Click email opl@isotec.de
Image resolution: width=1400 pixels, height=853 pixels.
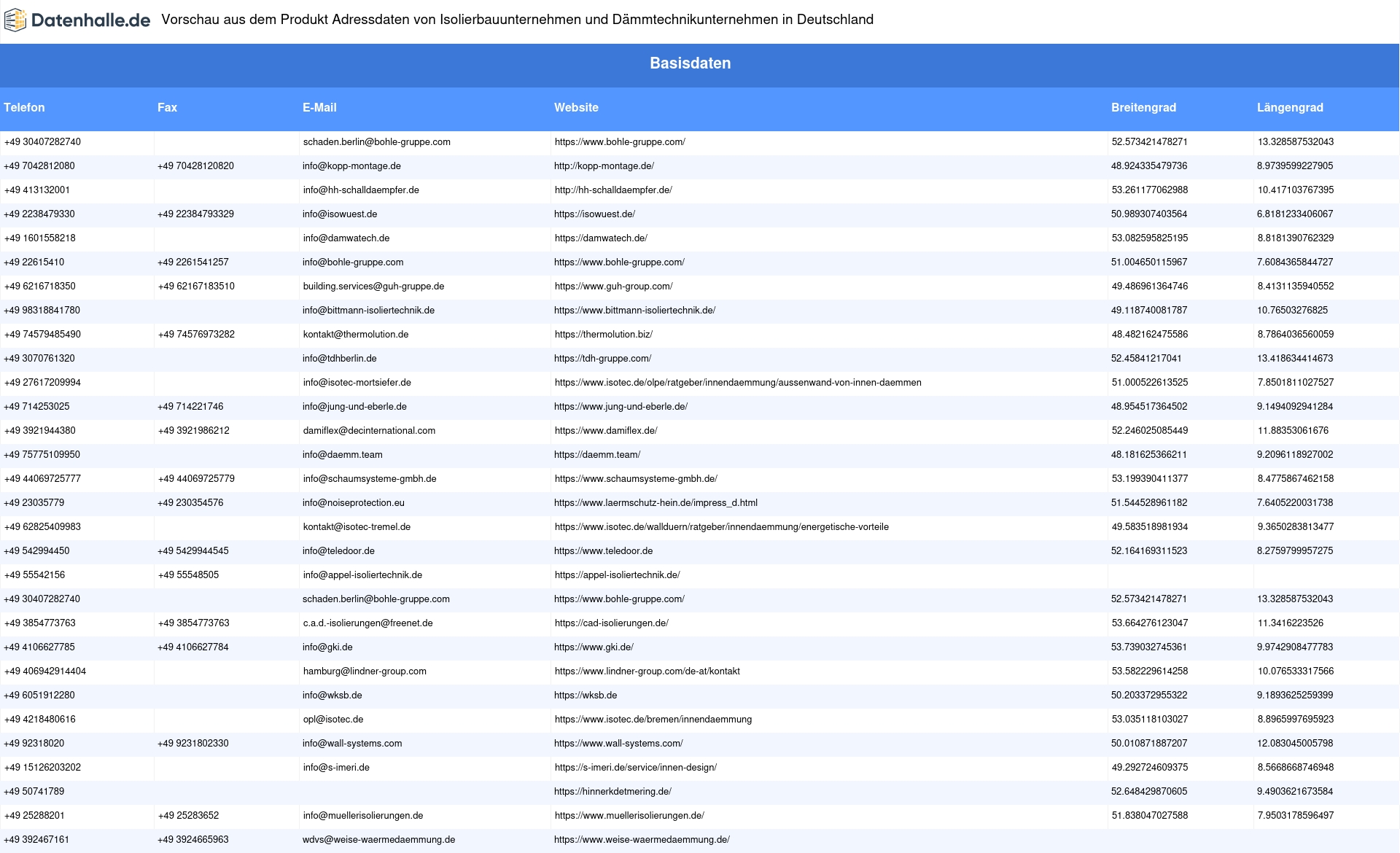tap(333, 720)
